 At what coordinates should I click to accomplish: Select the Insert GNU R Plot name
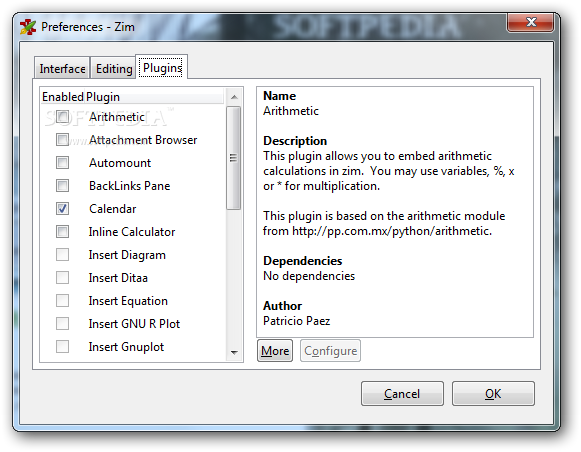pyautogui.click(x=134, y=324)
